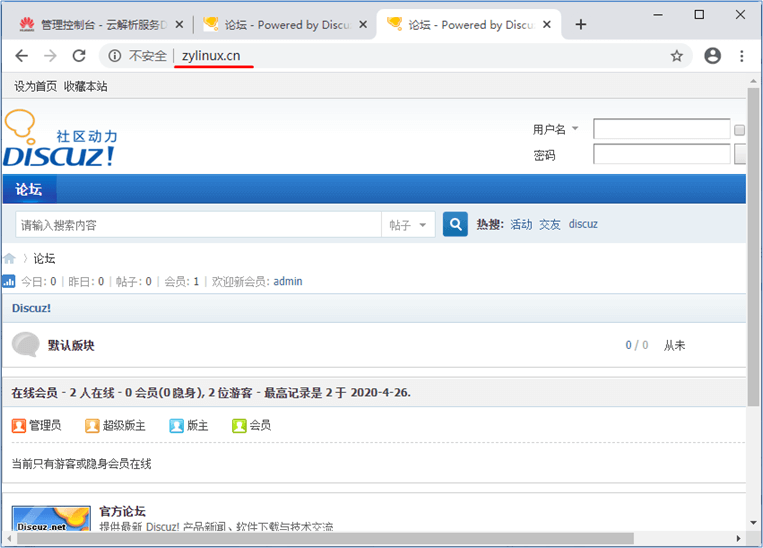The height and width of the screenshot is (548, 763).
Task: Click hot search discuz link
Action: pos(583,224)
